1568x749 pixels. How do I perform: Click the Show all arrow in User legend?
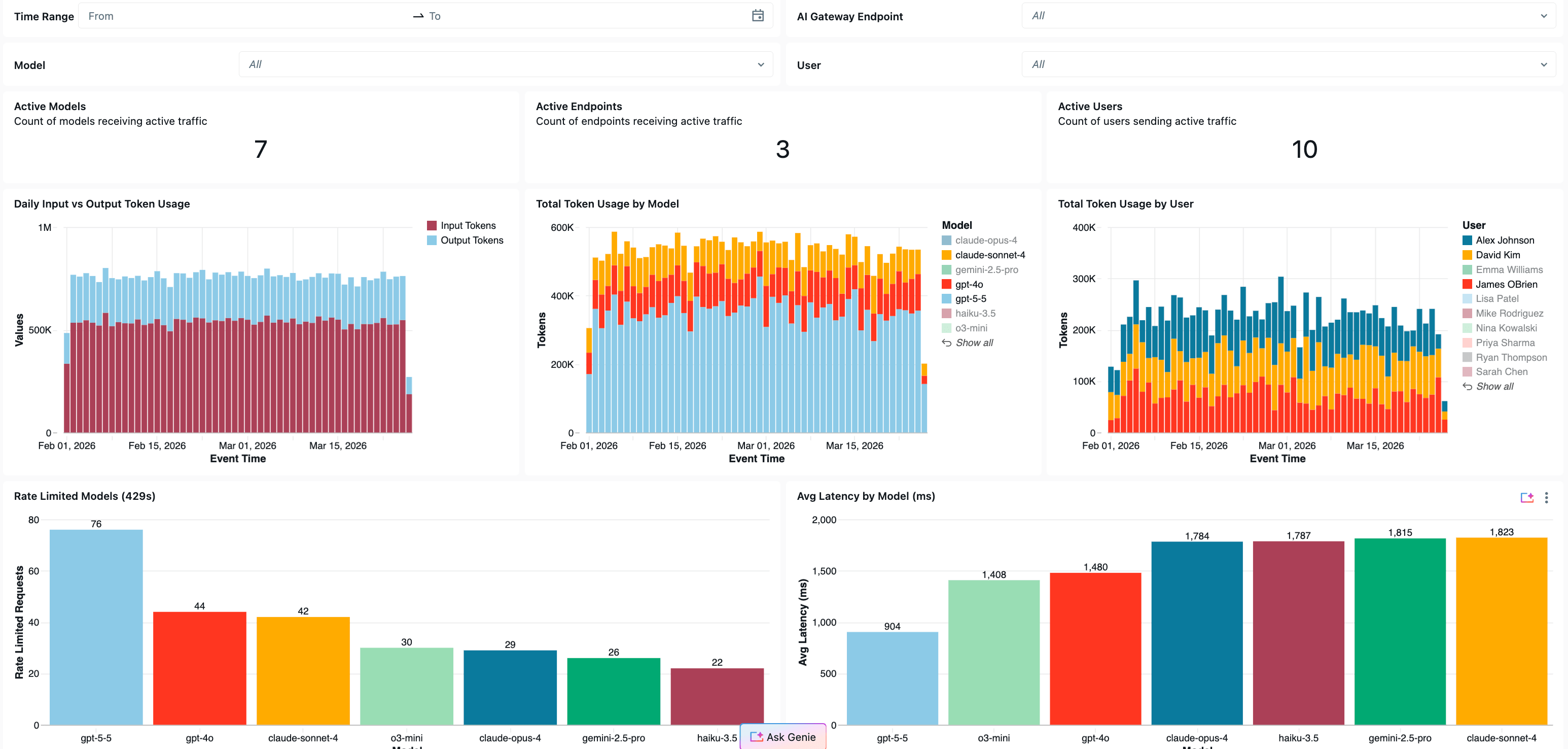(1467, 387)
